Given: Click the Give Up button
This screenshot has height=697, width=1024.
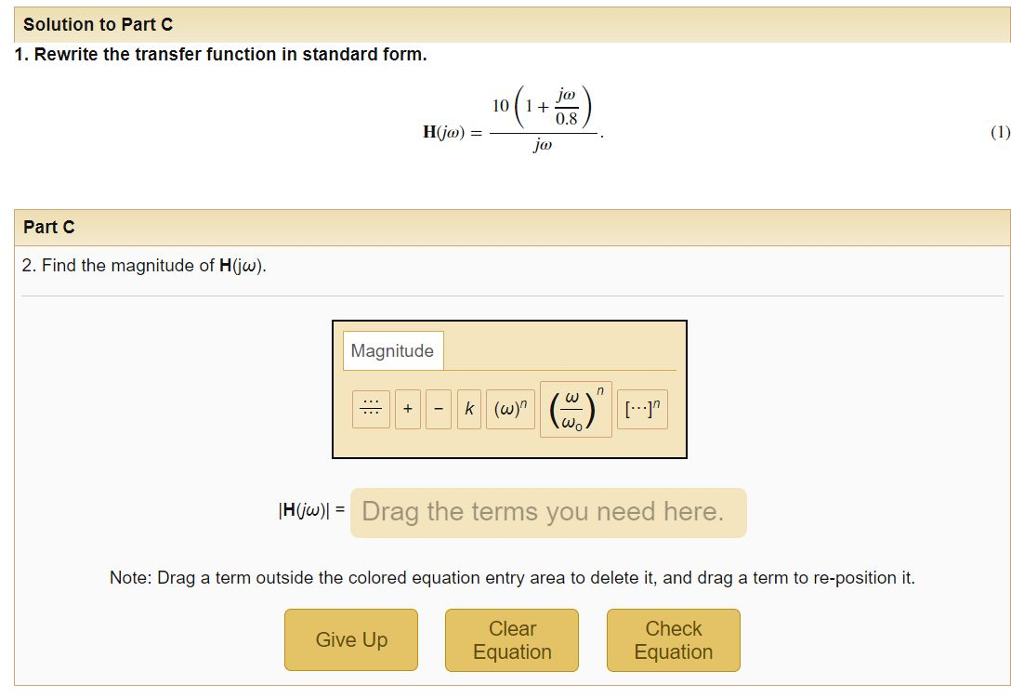Looking at the screenshot, I should click(x=350, y=640).
